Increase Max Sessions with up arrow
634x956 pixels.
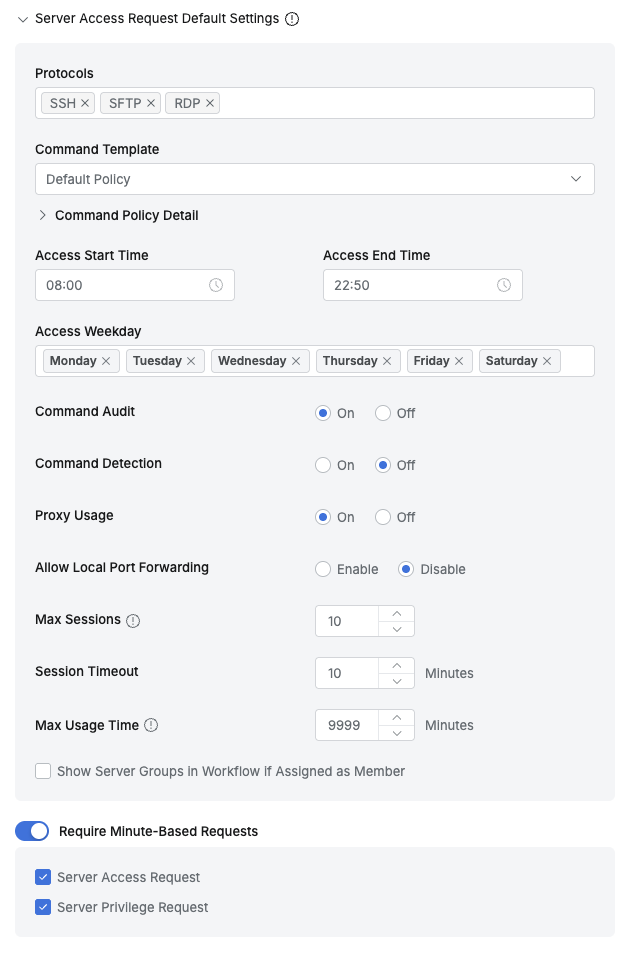coord(397,613)
